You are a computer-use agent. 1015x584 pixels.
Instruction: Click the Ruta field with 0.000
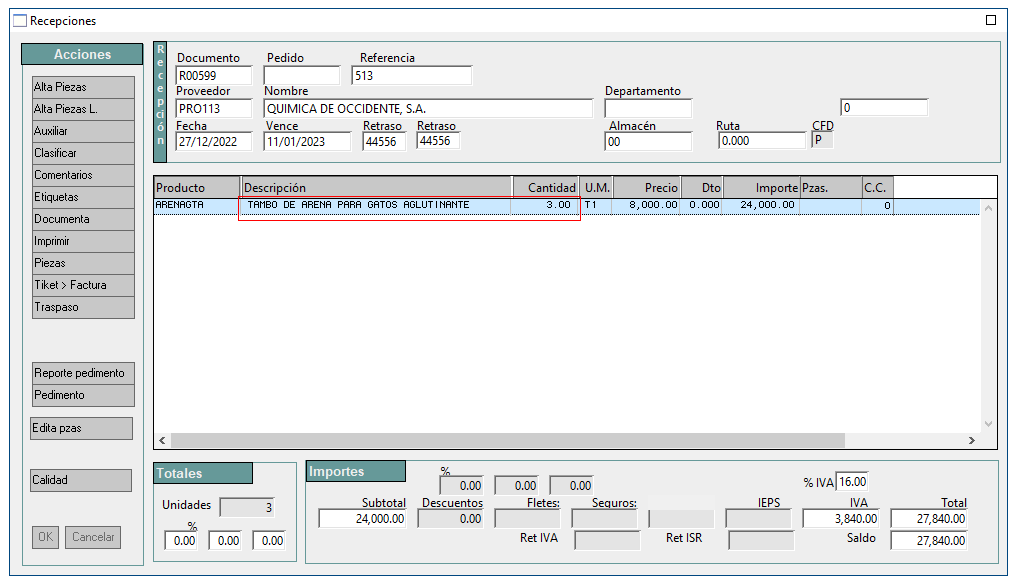pos(762,140)
